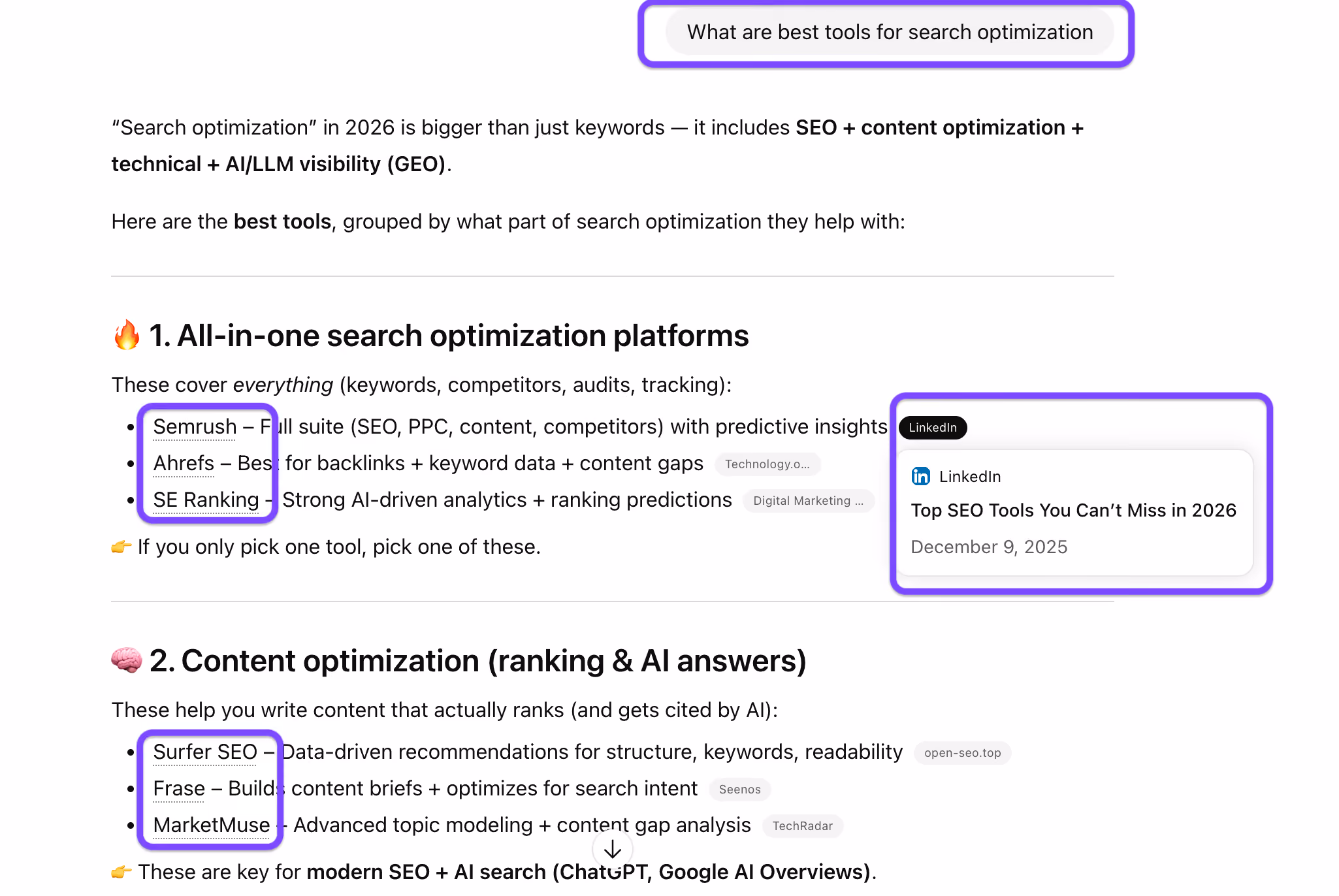The image size is (1339, 896).
Task: Open the Surfer SEO link
Action: [205, 752]
